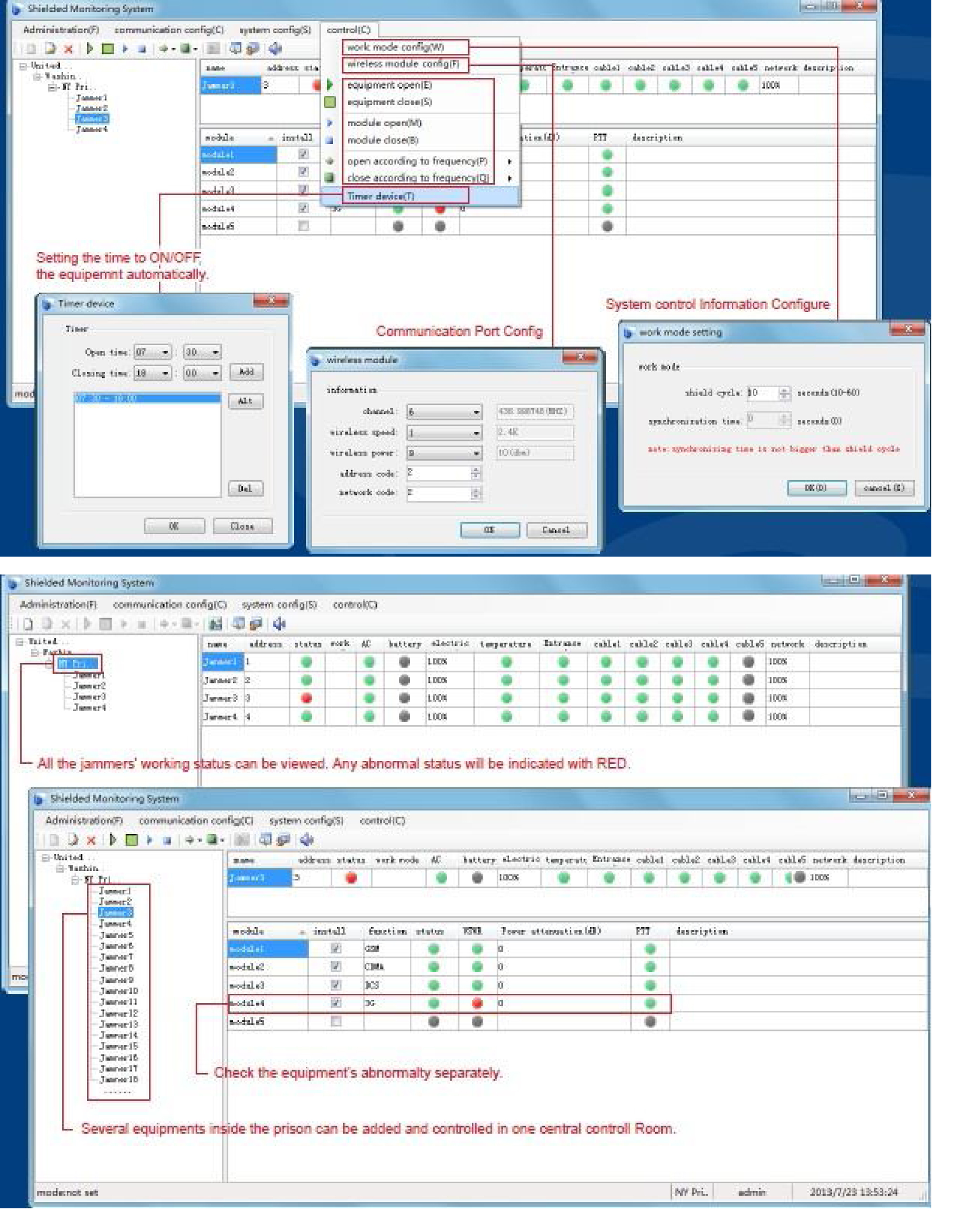Click green play triangle in top window toolbar
Viewport: 980px width, 1231px height.
(90, 49)
